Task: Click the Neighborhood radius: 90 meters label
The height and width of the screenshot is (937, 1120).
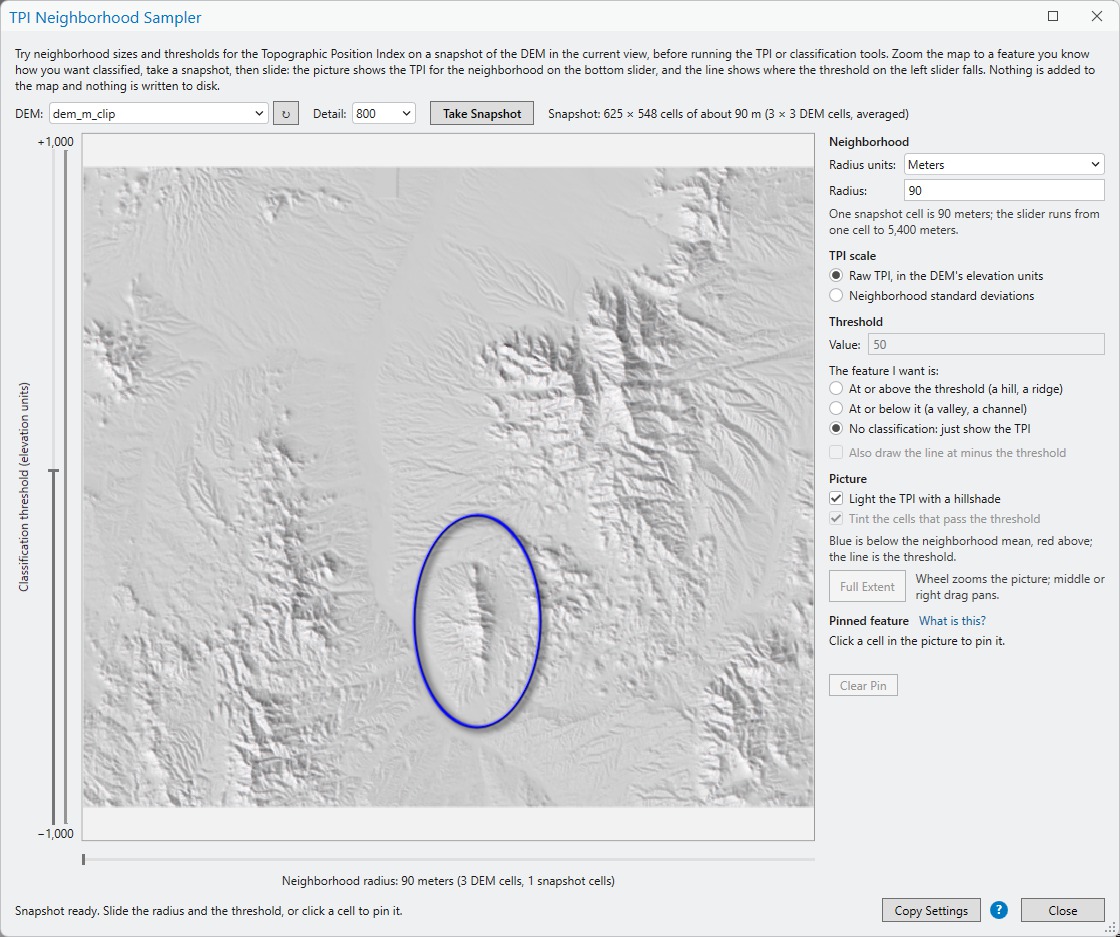Action: (448, 881)
